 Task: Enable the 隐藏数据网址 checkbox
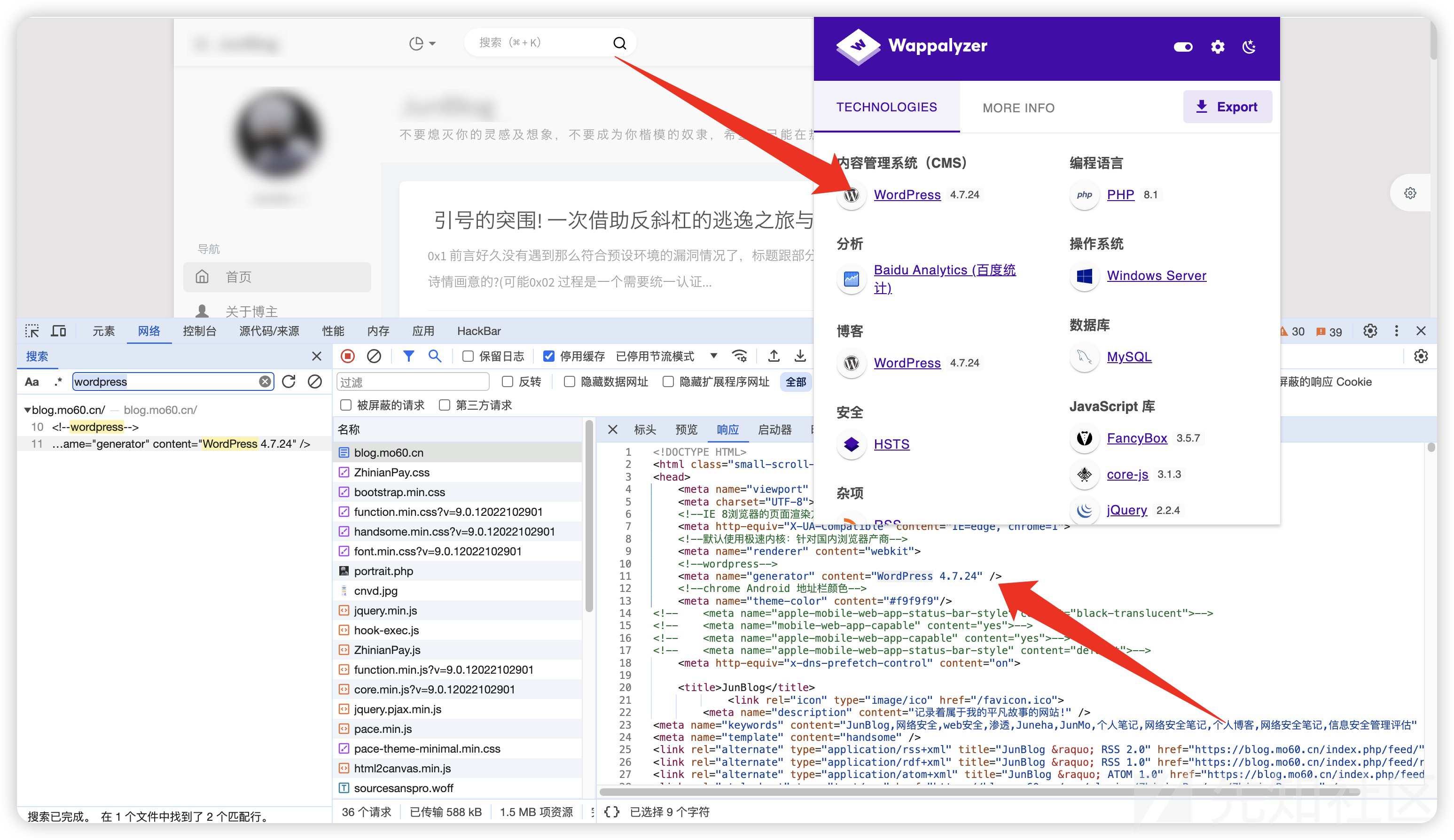point(570,382)
